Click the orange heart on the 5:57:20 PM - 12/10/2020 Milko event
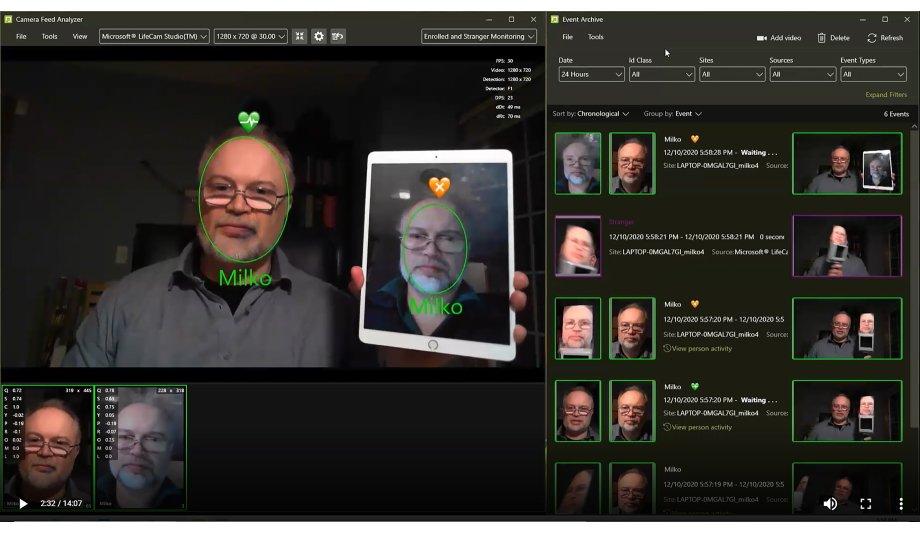Screen dimensions: 920x533 (x=695, y=304)
